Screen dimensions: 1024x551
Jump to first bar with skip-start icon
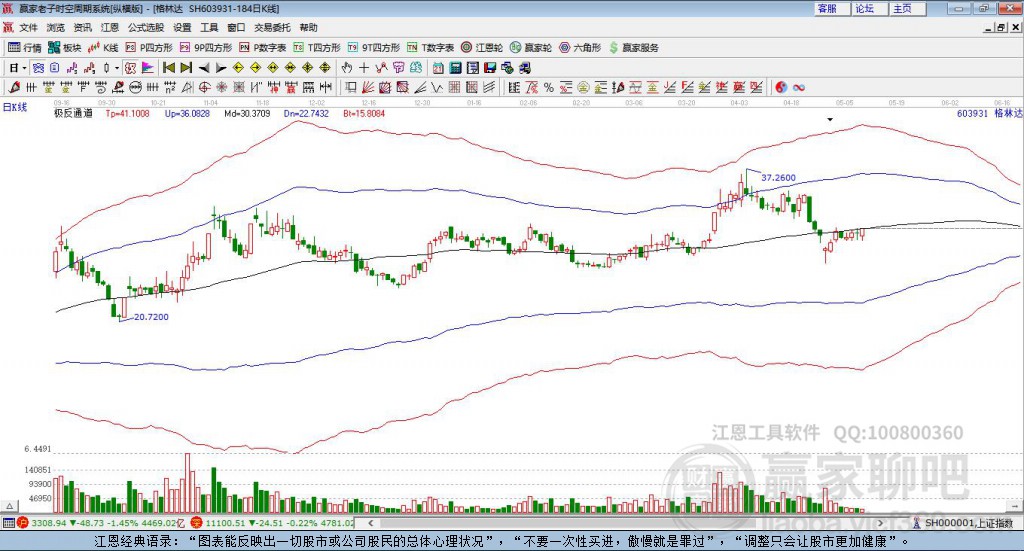(168, 68)
